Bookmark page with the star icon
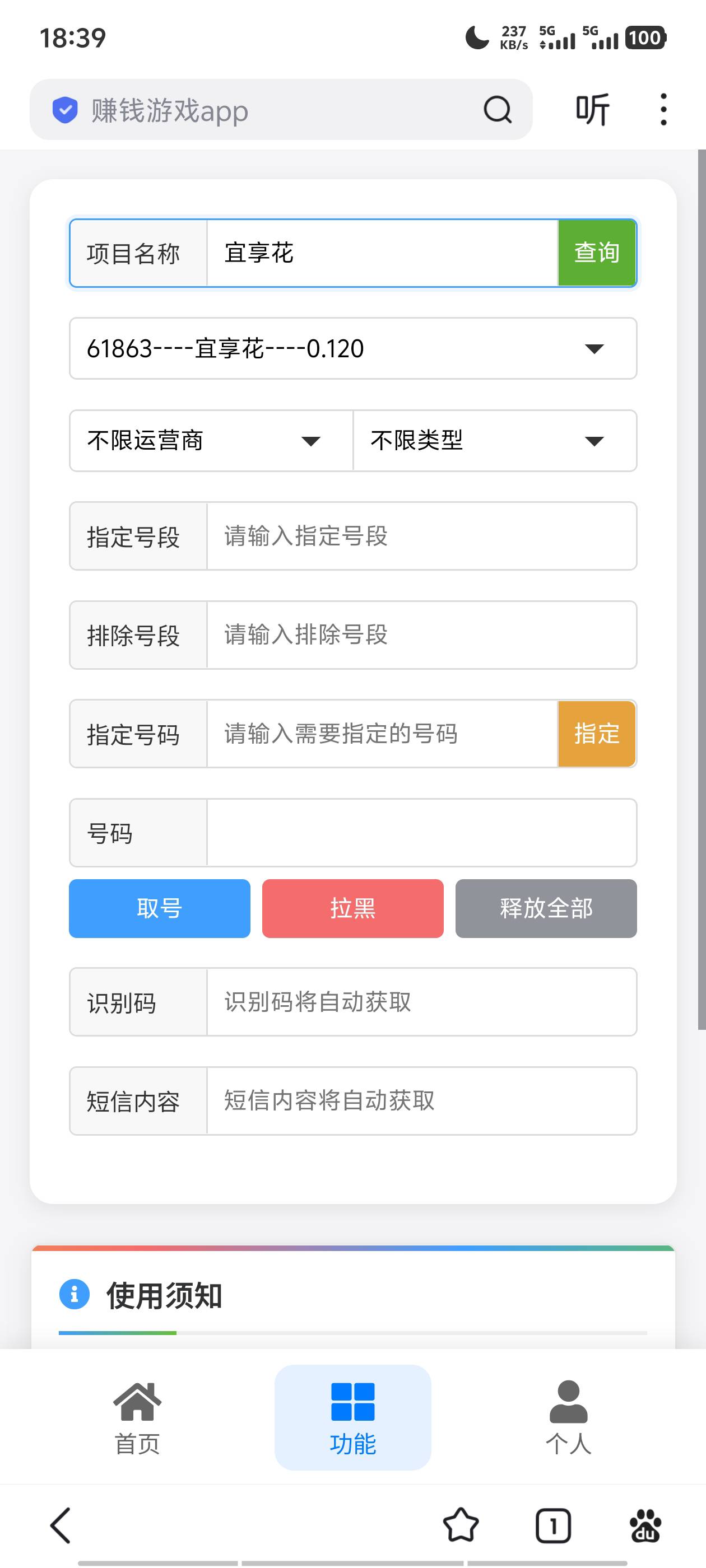The width and height of the screenshot is (706, 1568). pos(461,1525)
